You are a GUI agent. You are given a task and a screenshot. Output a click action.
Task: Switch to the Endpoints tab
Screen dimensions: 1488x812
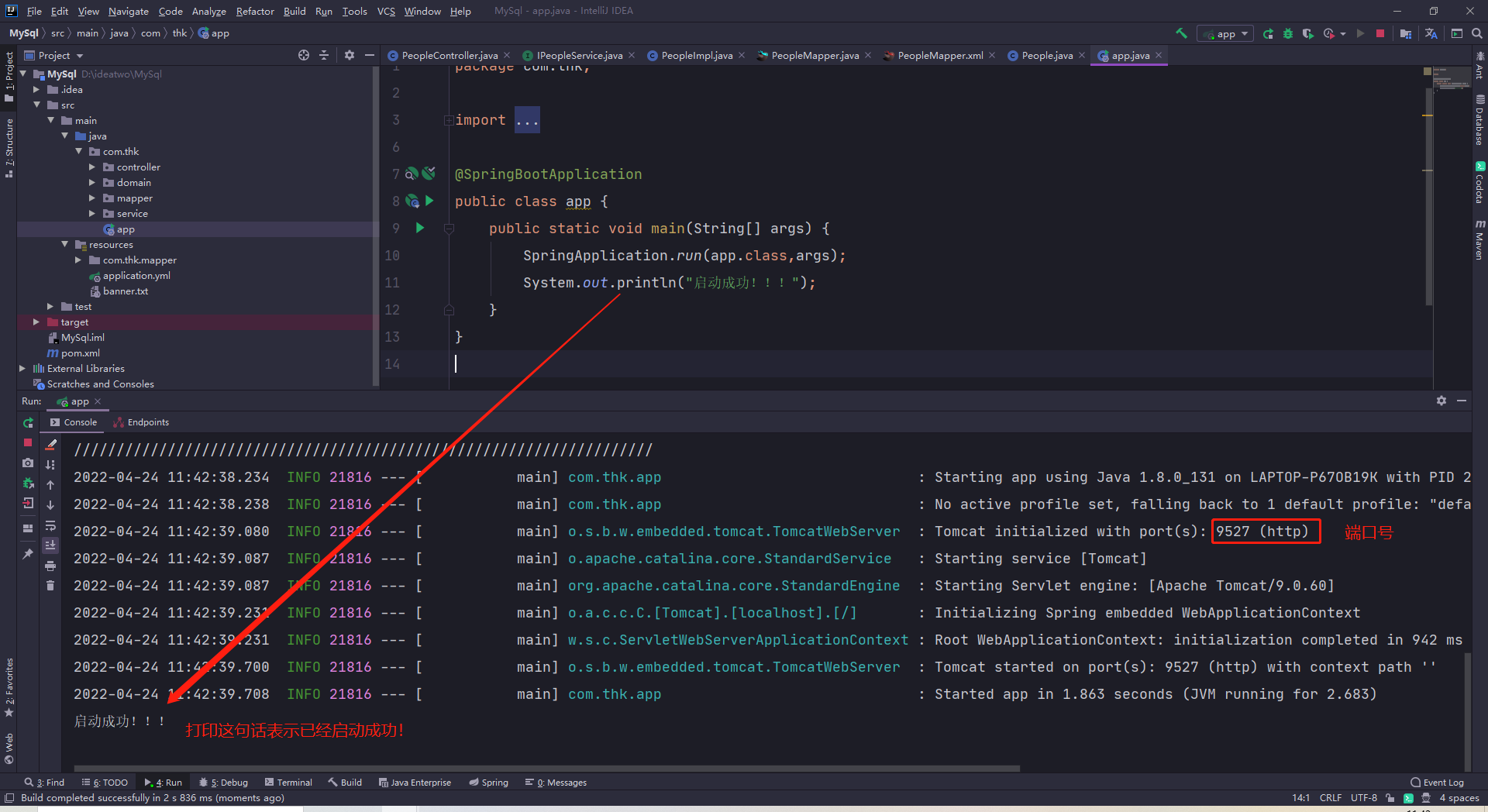(x=141, y=422)
